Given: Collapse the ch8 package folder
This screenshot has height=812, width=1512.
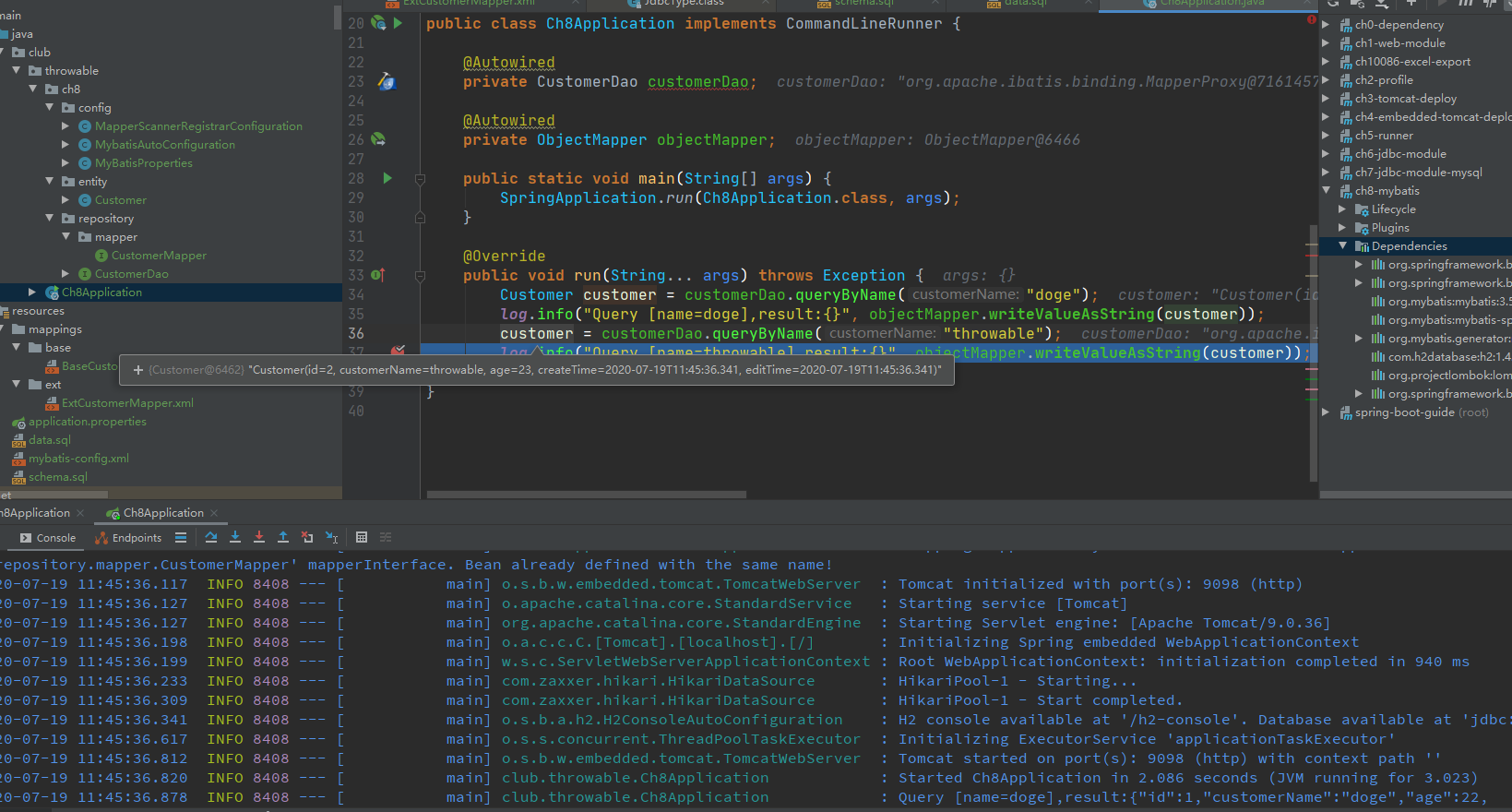Looking at the screenshot, I should click(x=33, y=90).
